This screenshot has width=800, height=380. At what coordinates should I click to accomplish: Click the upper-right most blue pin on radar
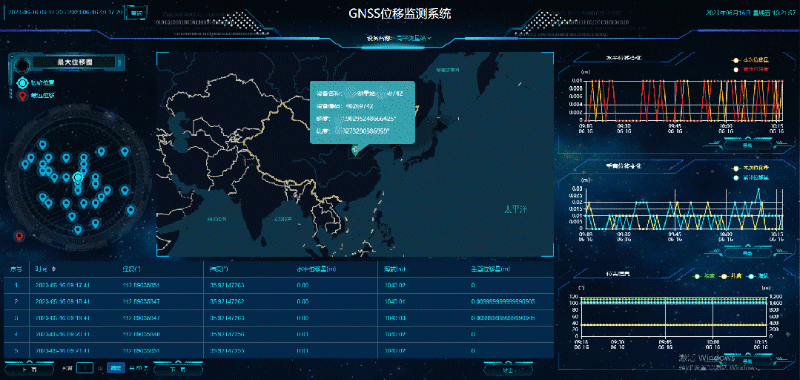point(124,151)
